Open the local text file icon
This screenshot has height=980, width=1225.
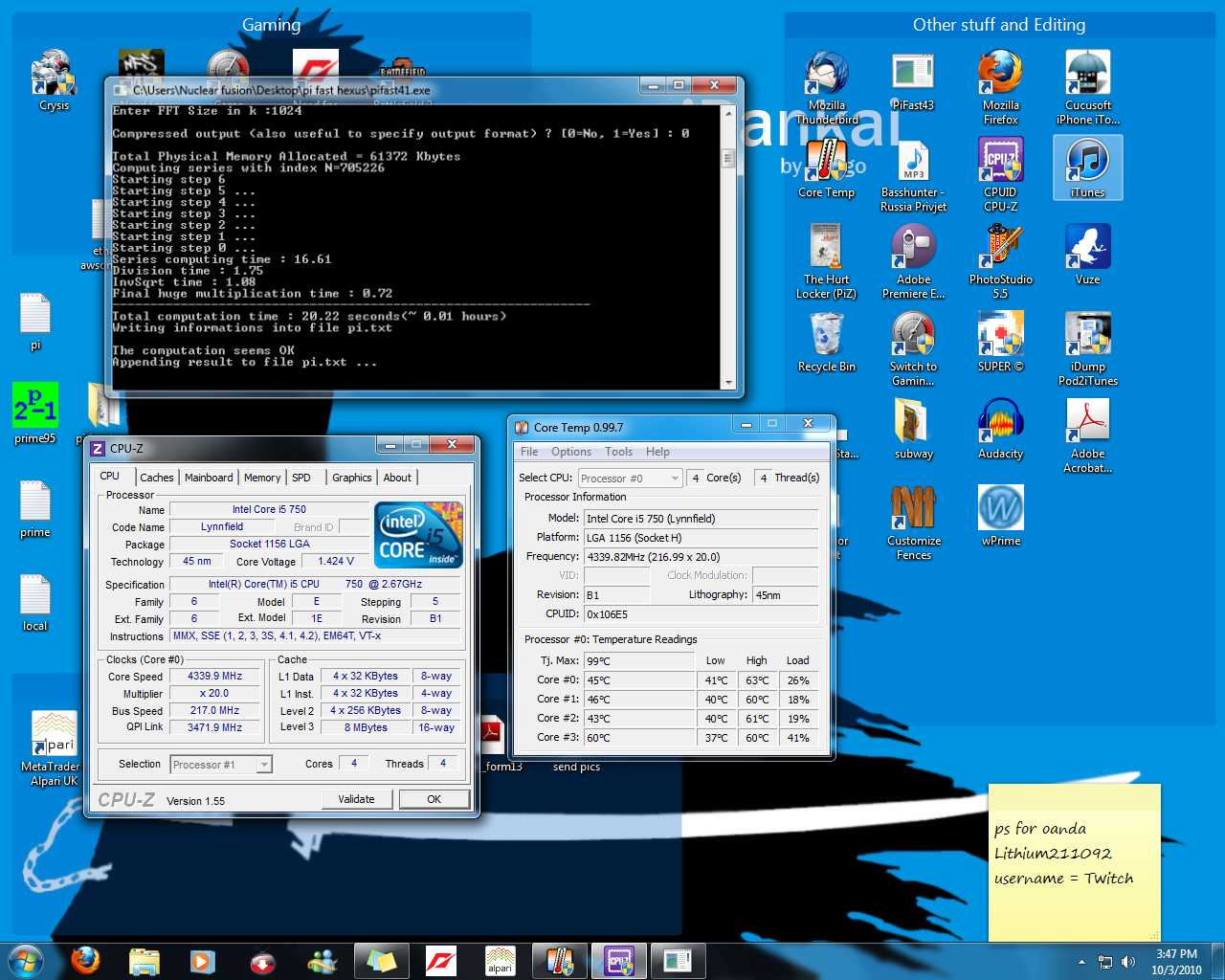click(35, 603)
